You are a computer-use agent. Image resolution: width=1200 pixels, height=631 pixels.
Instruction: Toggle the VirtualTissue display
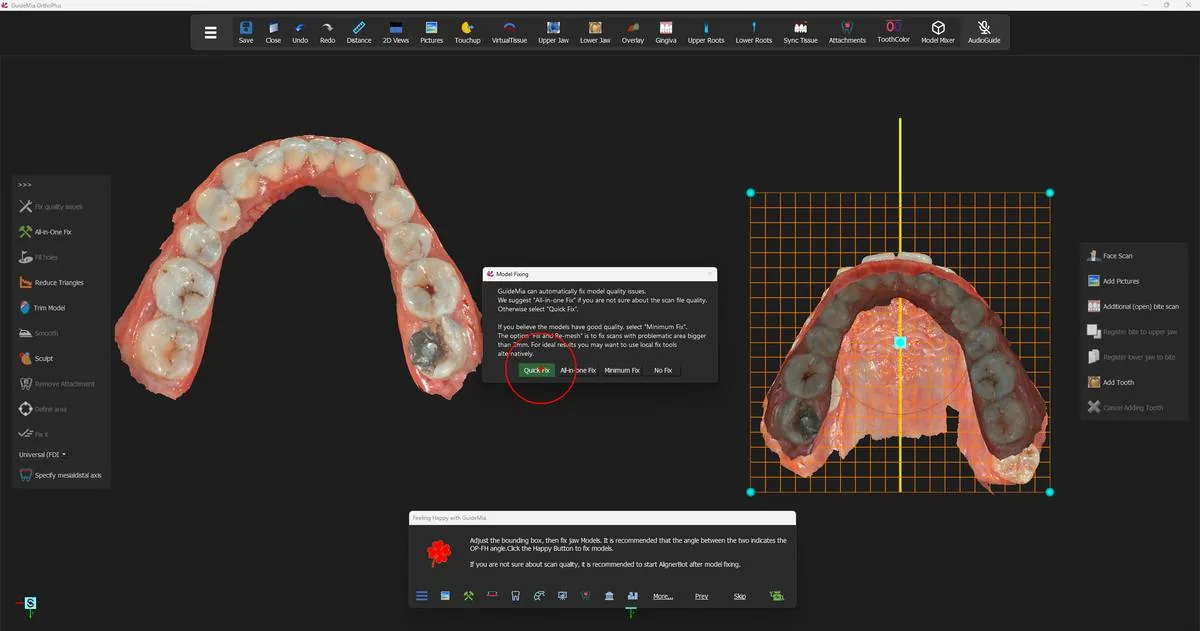(x=509, y=33)
